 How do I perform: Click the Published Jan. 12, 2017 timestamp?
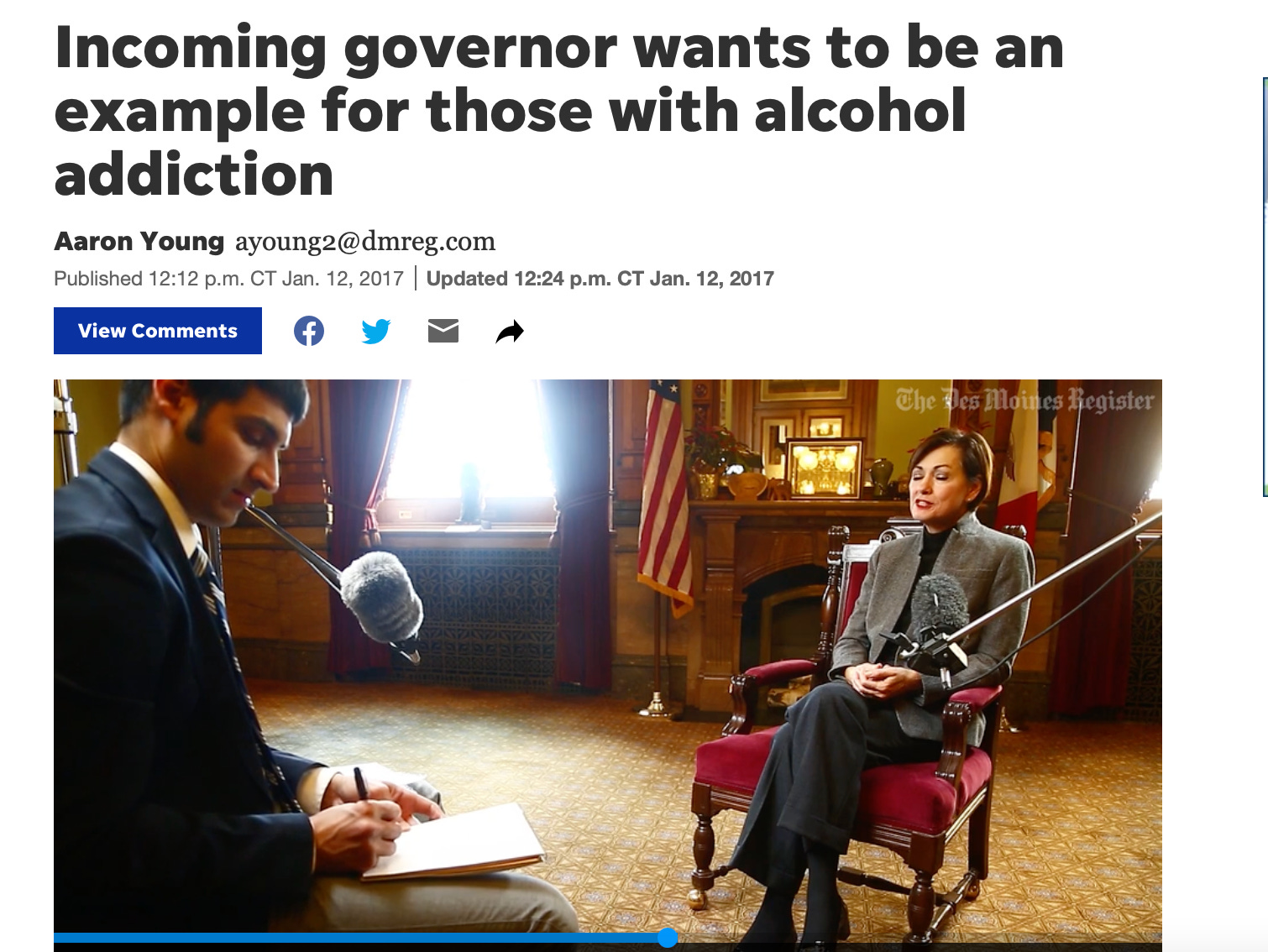pyautogui.click(x=228, y=279)
